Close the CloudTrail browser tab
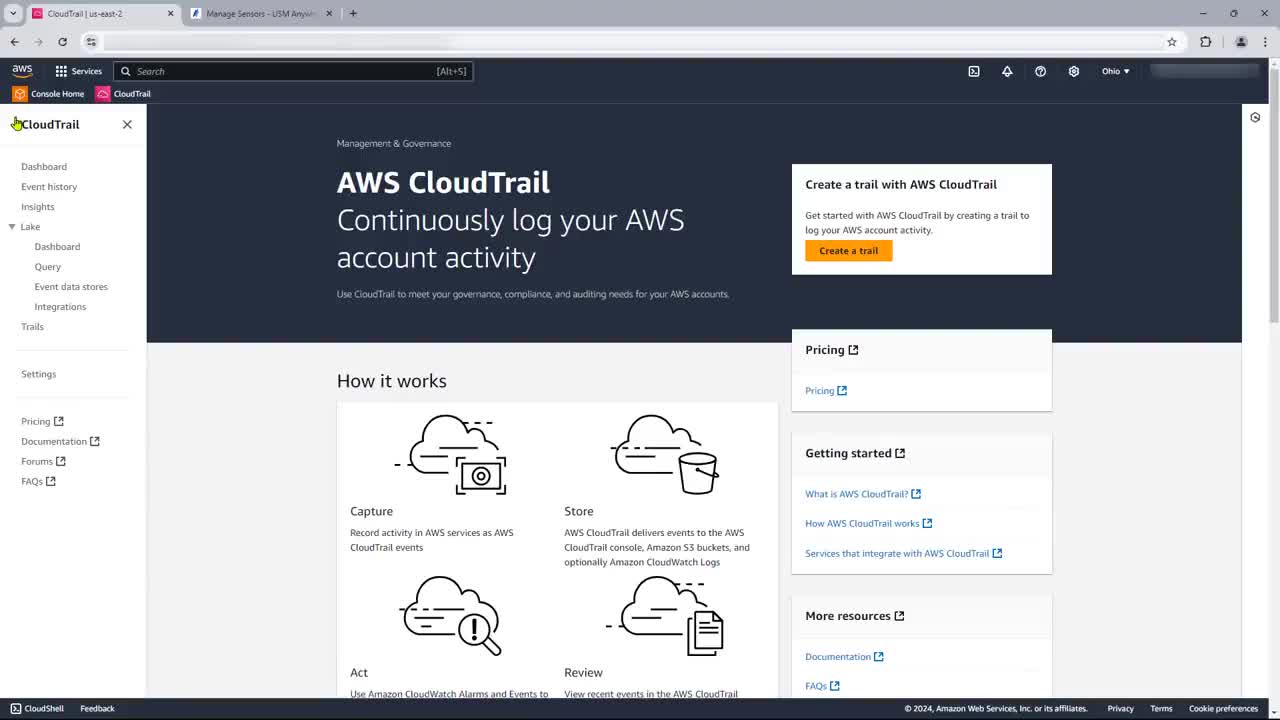Screen dimensions: 1280x720 [170, 14]
